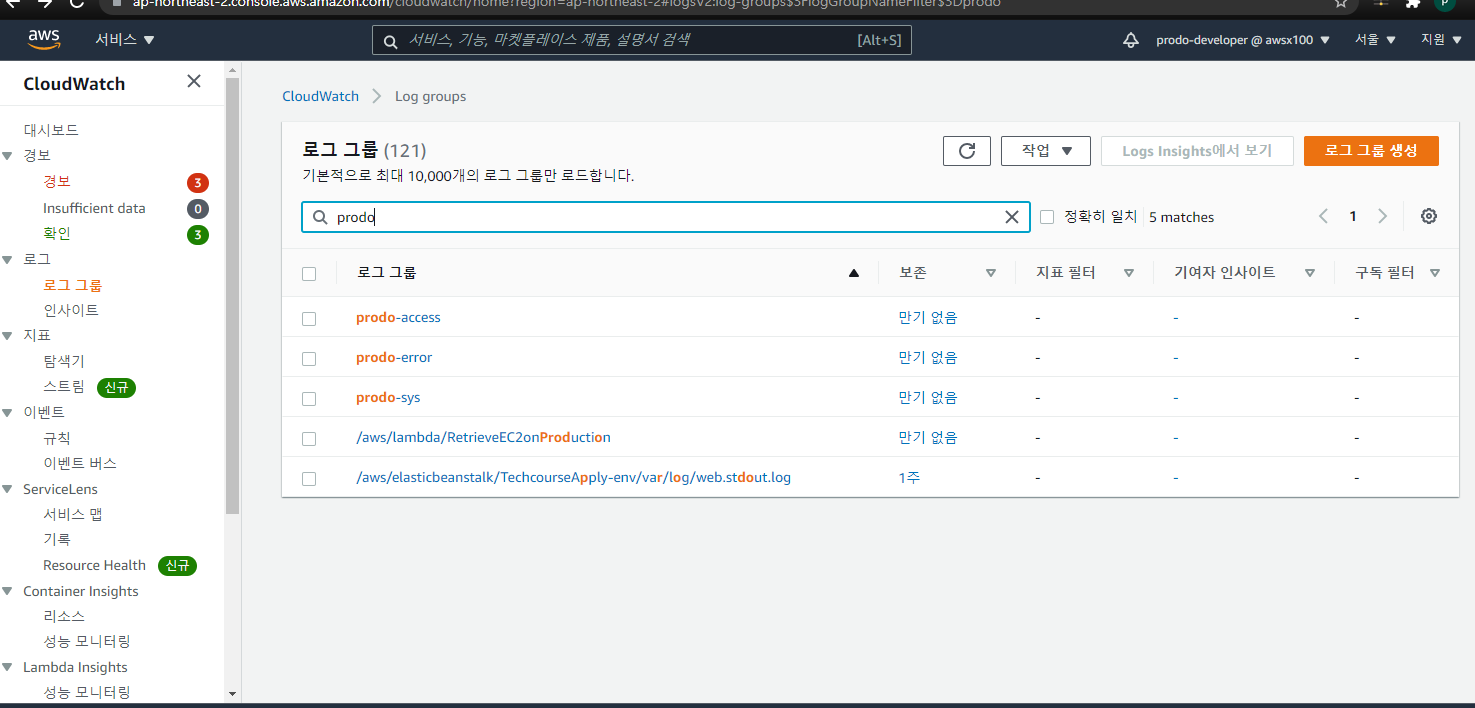The width and height of the screenshot is (1475, 708).
Task: Click the browser bookmark star icon
Action: [x=1341, y=3]
